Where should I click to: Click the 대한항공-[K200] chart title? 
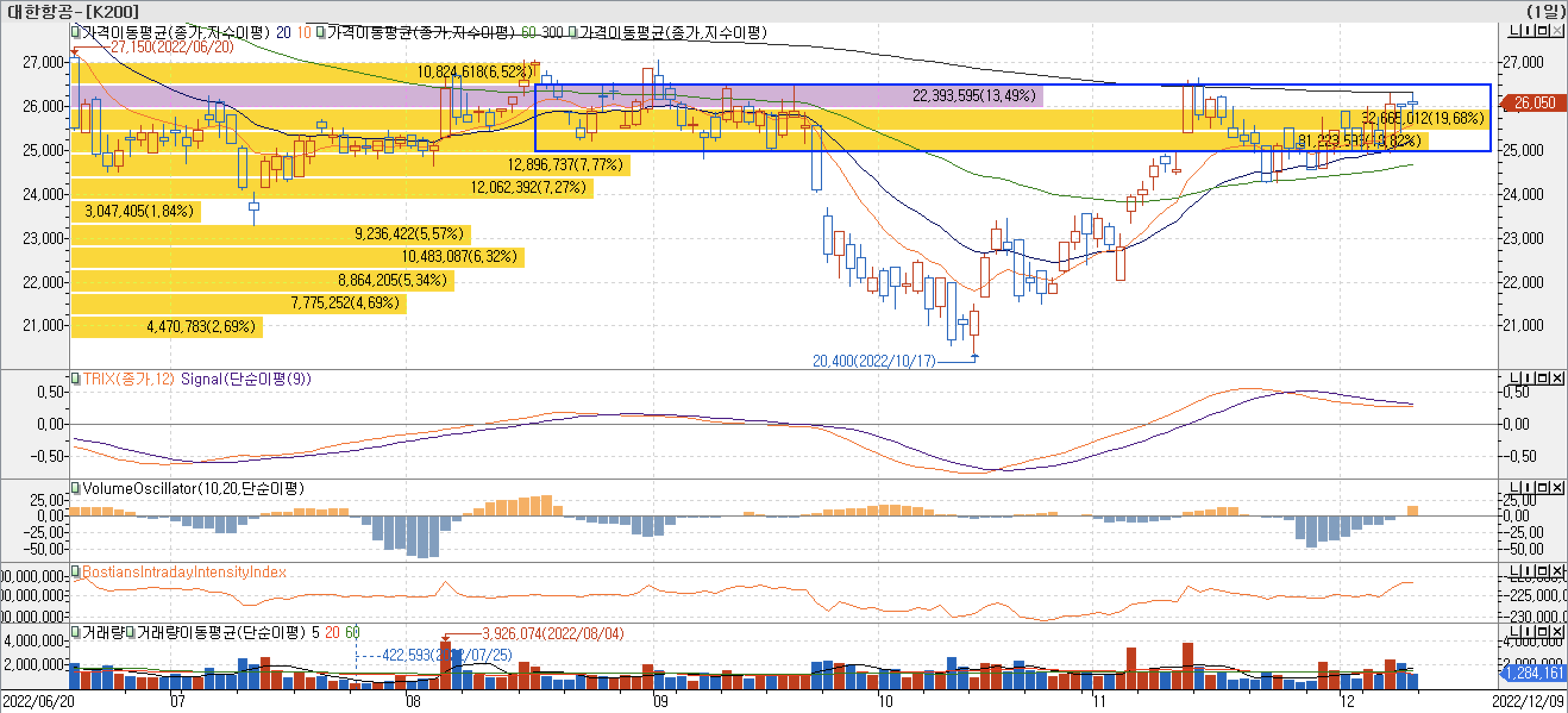(73, 11)
